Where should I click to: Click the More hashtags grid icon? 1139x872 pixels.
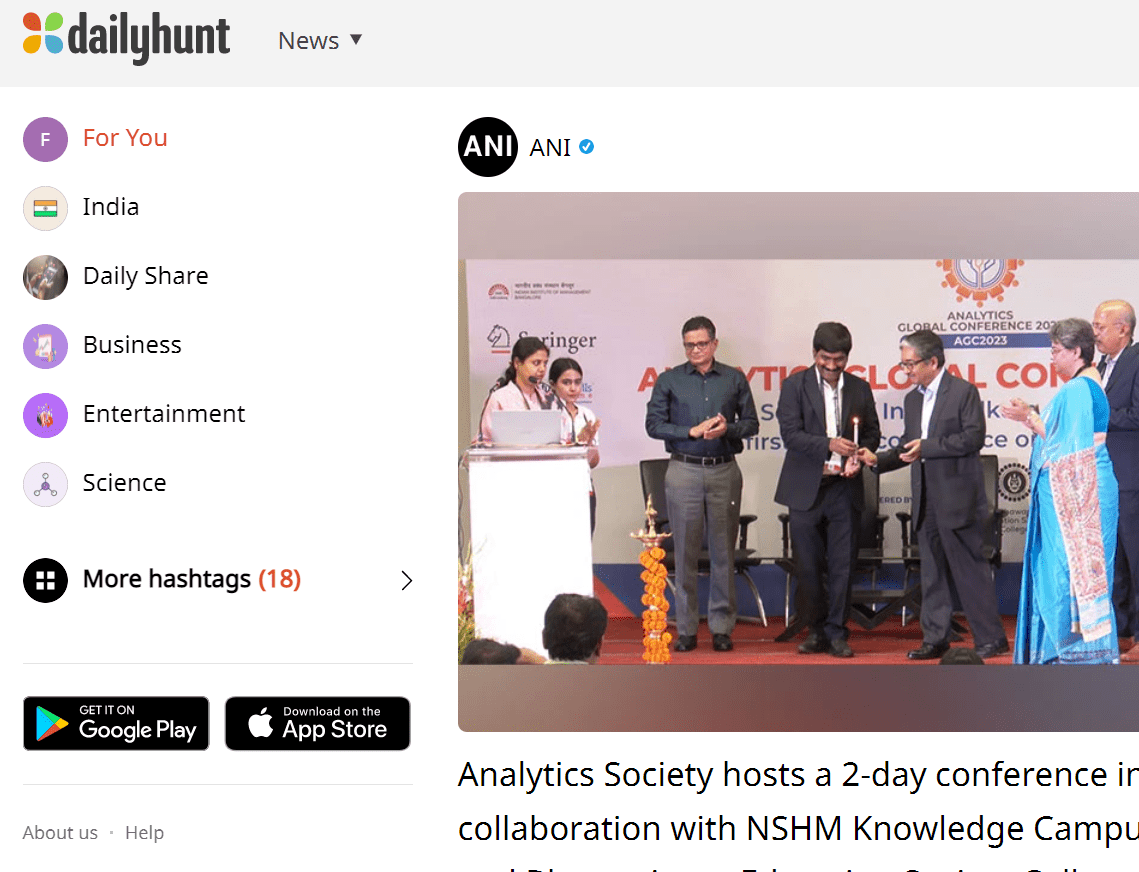pos(45,580)
